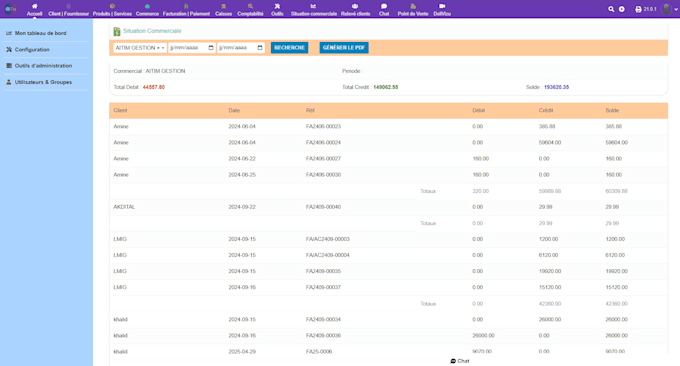Click the RECHERCHE button
Viewport: 680px width, 366px height.
(x=289, y=48)
